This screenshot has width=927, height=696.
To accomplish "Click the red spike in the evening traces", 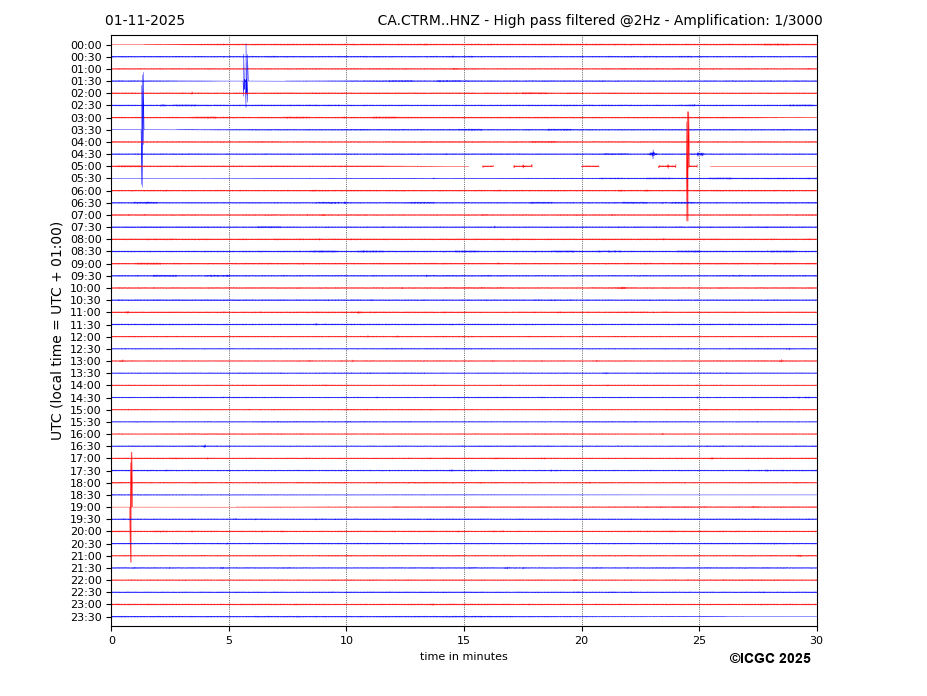I will [x=131, y=506].
